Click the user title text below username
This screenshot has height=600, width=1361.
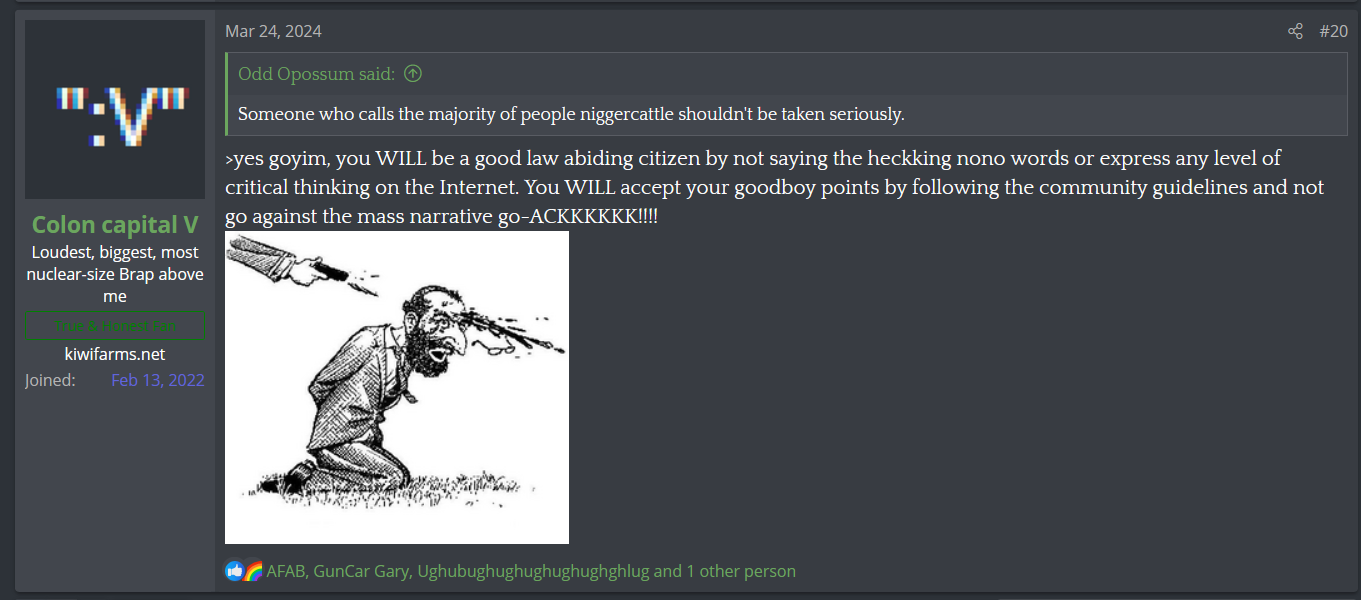pyautogui.click(x=115, y=274)
